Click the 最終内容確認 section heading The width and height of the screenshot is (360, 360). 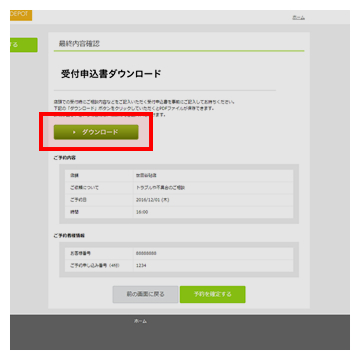coord(79,43)
